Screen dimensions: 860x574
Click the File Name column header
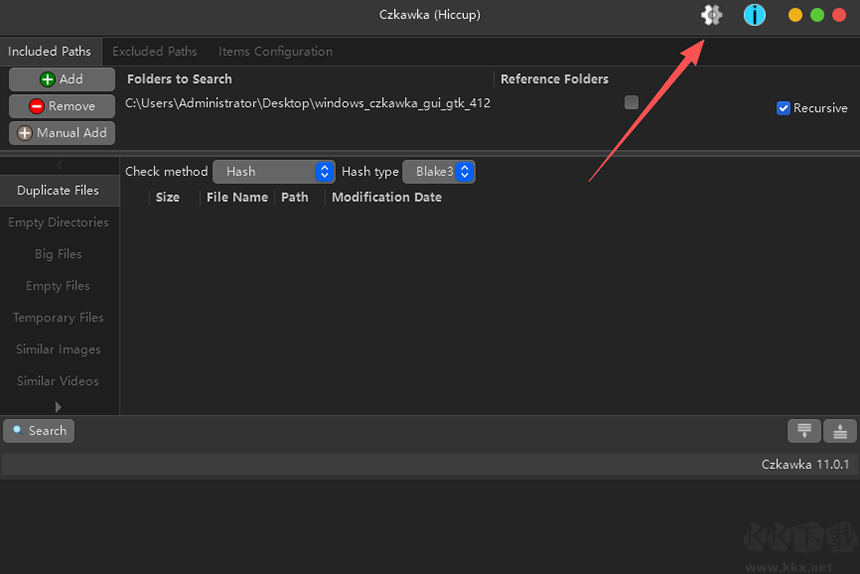click(237, 197)
